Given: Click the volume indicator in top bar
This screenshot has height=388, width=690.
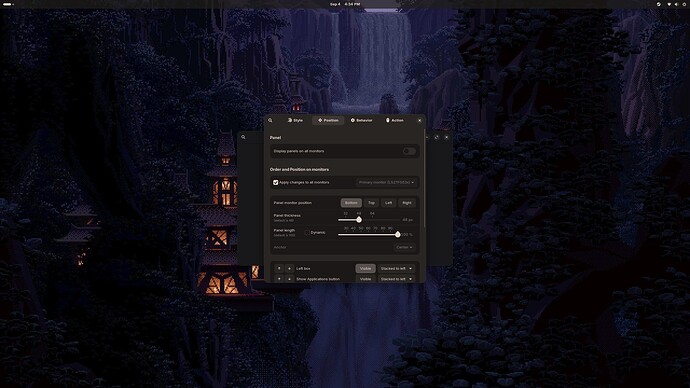Looking at the screenshot, I should tap(677, 4).
